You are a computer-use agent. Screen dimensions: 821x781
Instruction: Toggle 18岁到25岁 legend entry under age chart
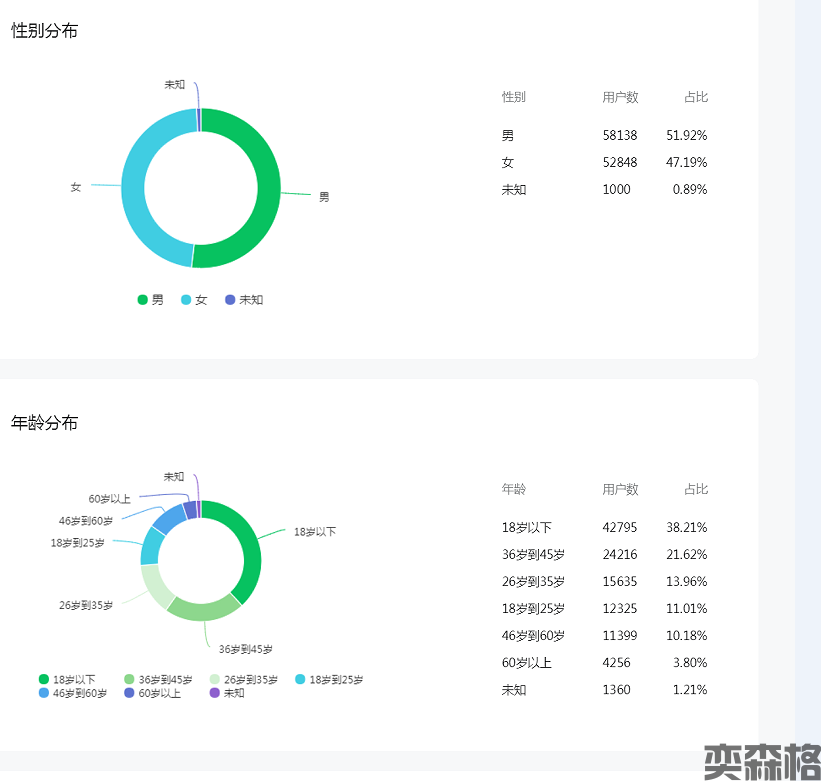point(329,680)
